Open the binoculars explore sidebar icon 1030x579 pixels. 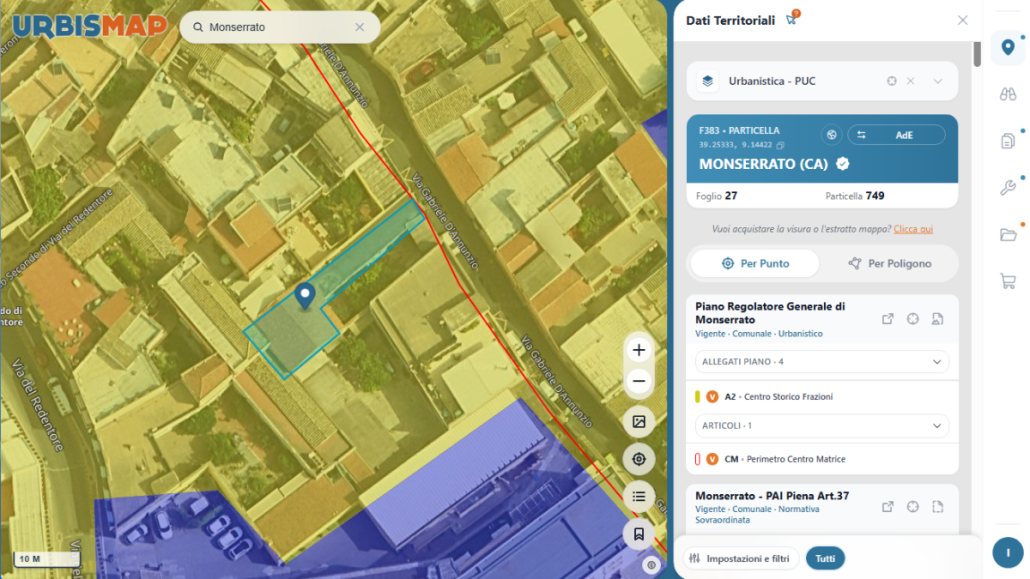point(1008,95)
